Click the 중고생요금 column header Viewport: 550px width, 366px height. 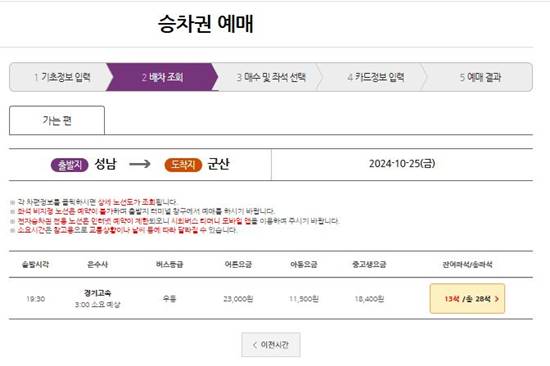point(369,264)
